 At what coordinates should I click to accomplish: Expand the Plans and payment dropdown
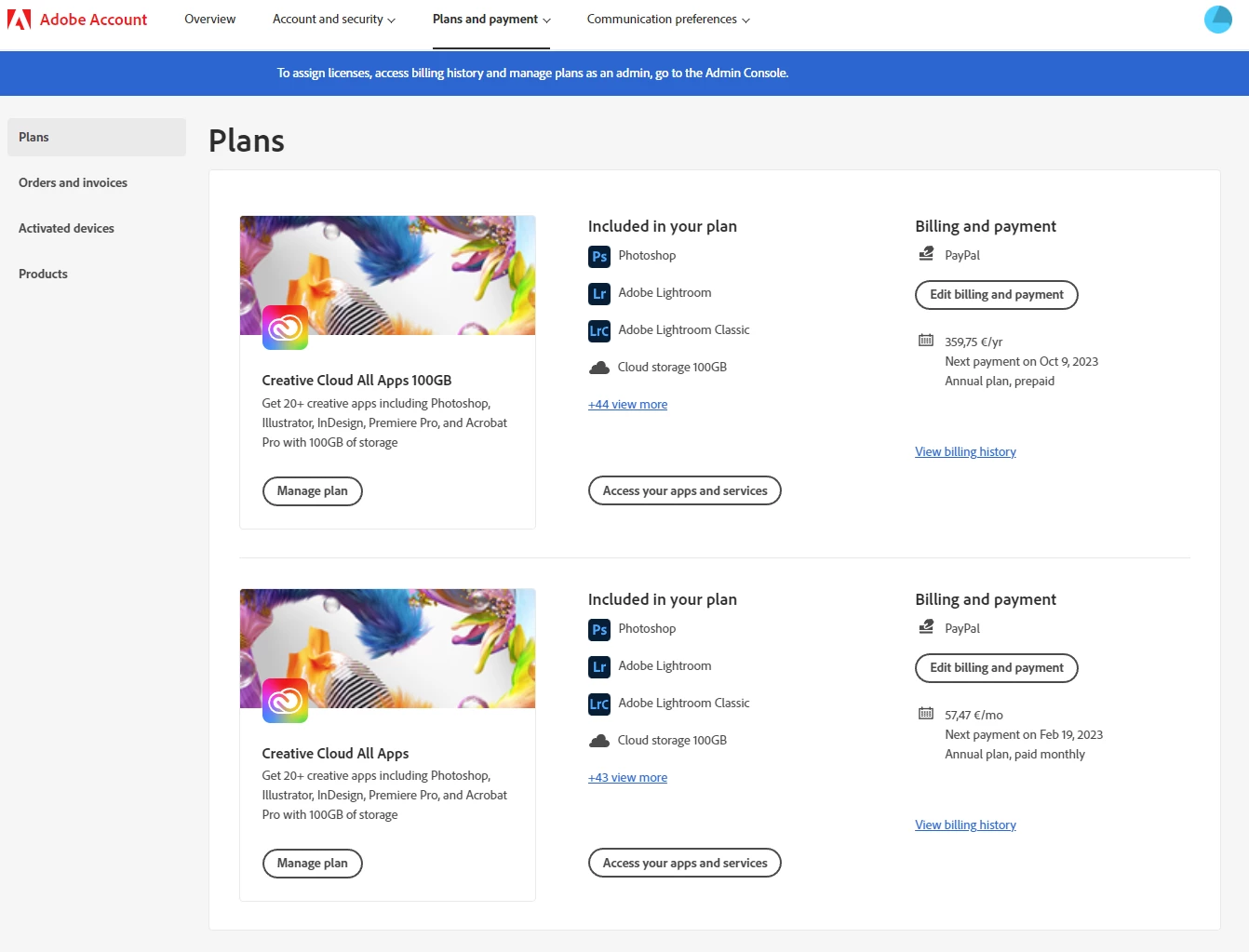[x=491, y=19]
